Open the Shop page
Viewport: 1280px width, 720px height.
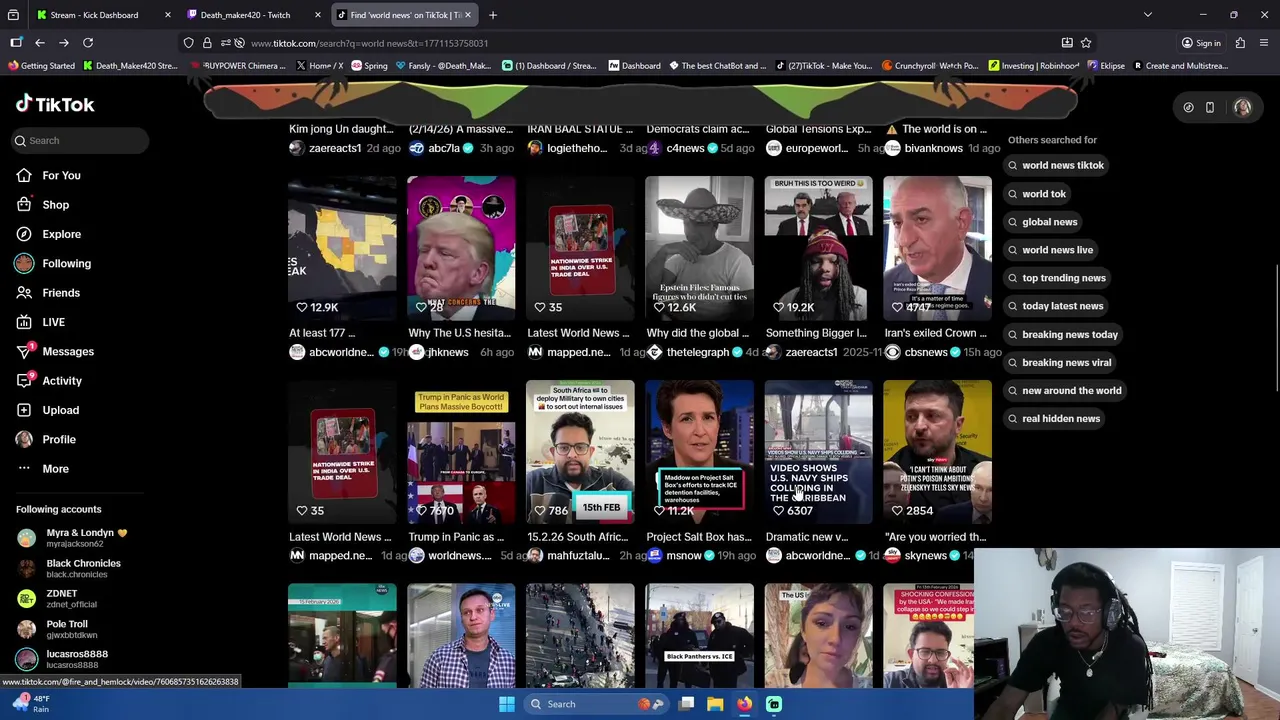click(55, 204)
